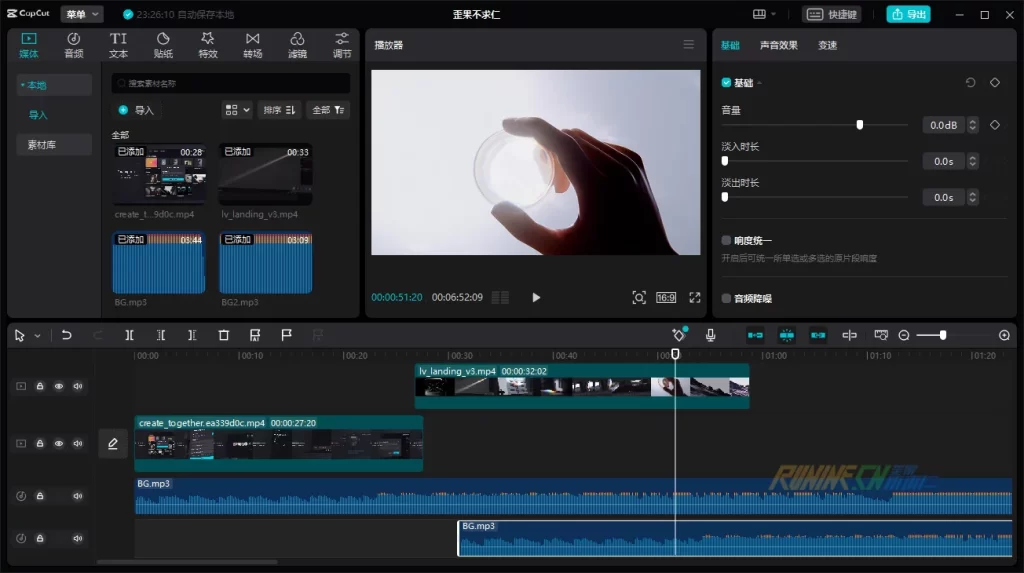Switch to the 变速 speed tab
This screenshot has height=573, width=1024.
click(x=827, y=45)
